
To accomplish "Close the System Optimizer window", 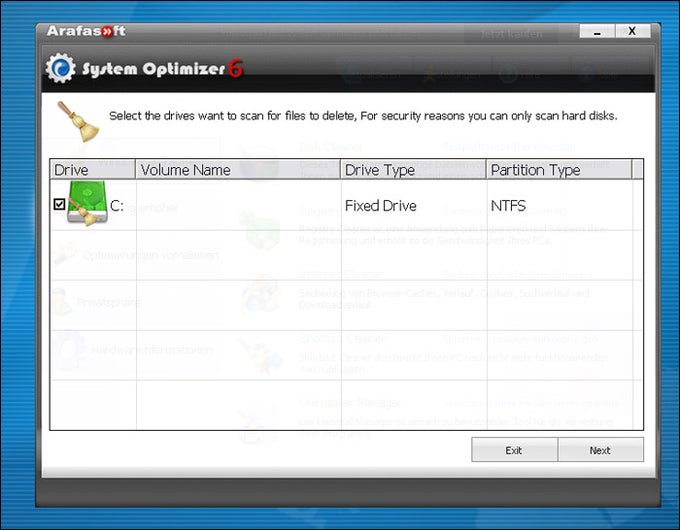I will pyautogui.click(x=633, y=31).
